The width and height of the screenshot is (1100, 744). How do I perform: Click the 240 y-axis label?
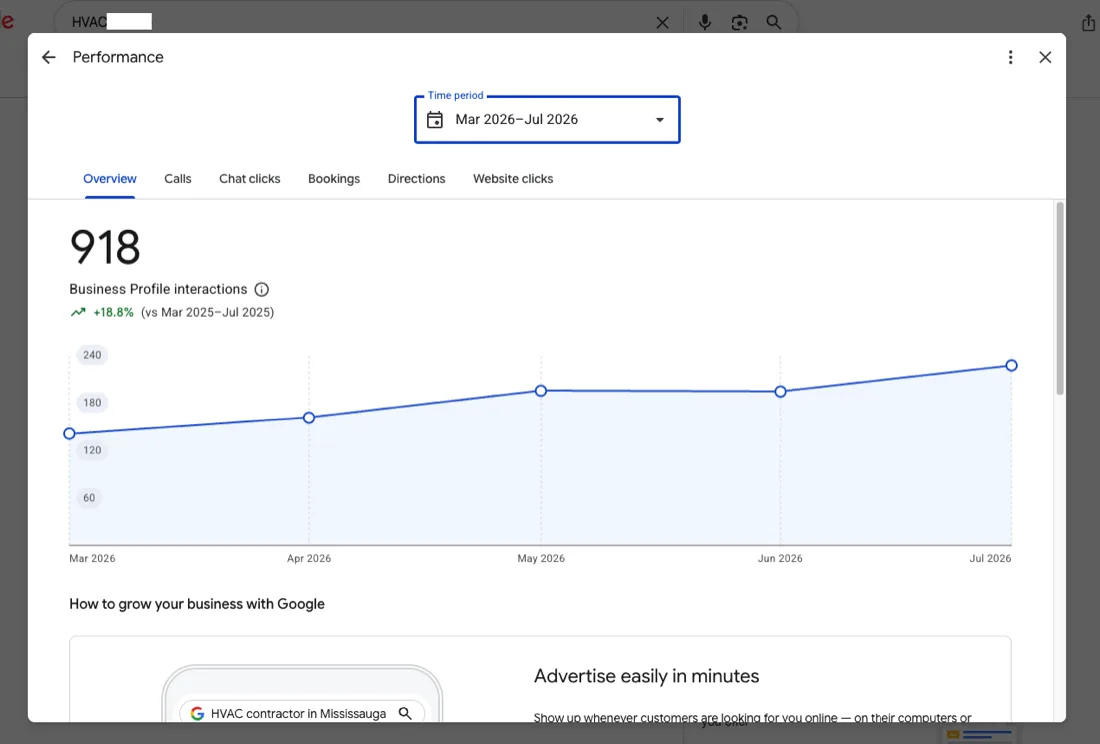92,355
